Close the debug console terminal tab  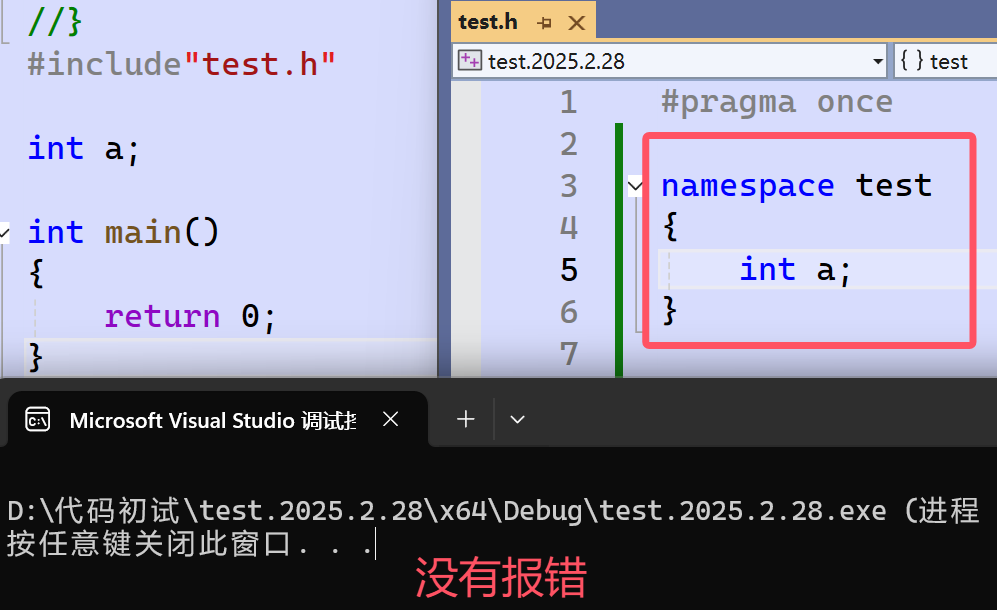pyautogui.click(x=390, y=419)
